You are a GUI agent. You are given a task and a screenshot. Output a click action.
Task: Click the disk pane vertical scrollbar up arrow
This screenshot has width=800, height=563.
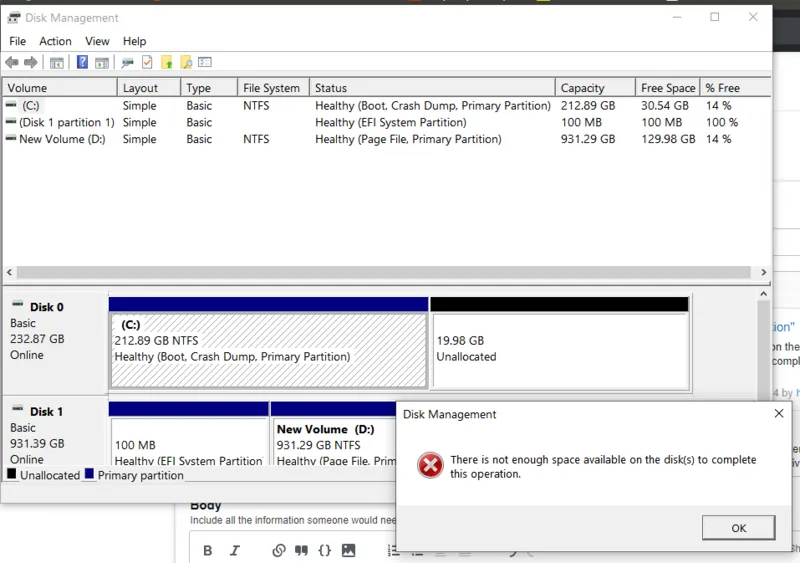pos(763,293)
